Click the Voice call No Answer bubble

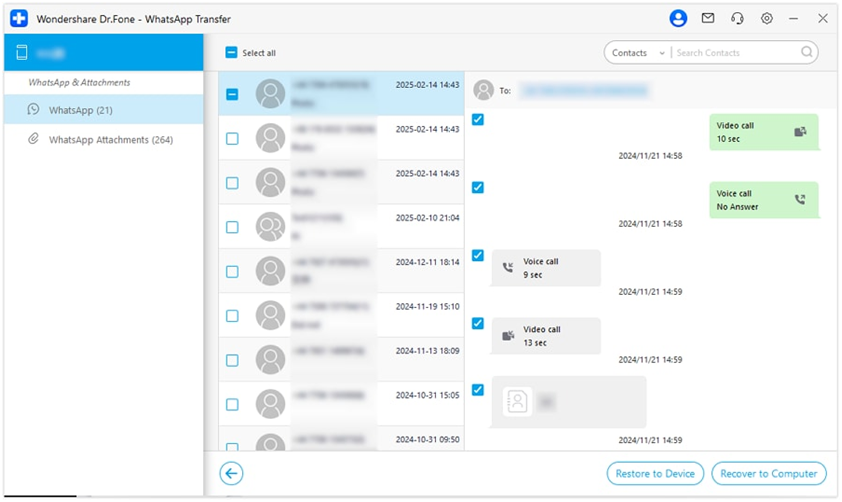(x=764, y=200)
